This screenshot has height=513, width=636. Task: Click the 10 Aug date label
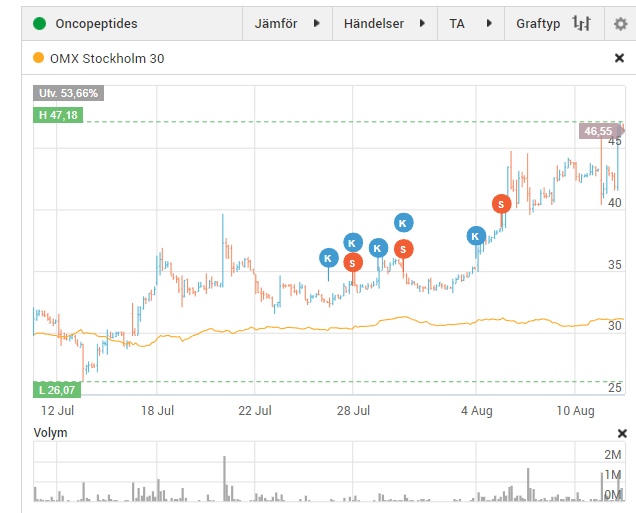pos(575,411)
